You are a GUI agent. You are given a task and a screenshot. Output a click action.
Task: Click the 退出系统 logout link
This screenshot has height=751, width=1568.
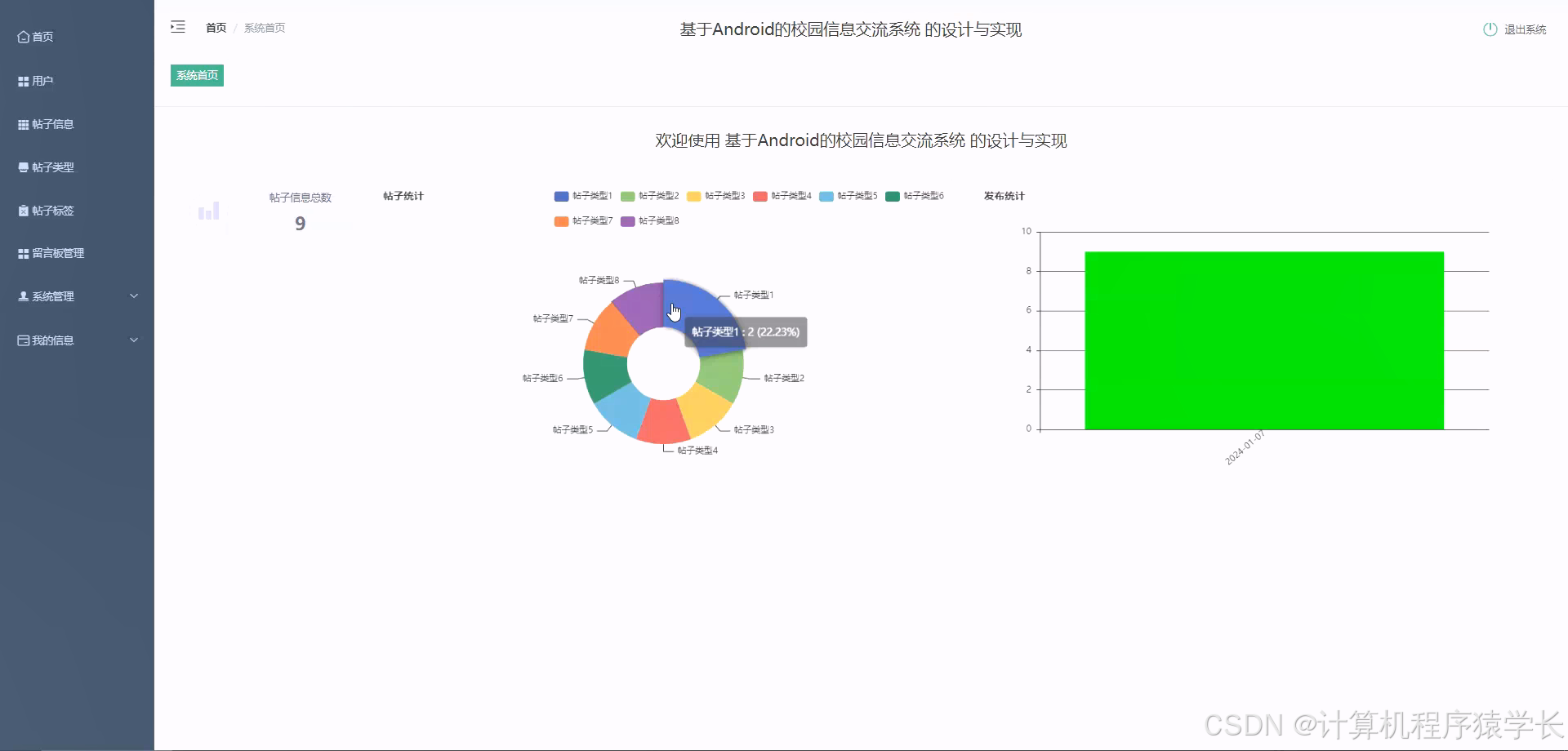(1525, 29)
